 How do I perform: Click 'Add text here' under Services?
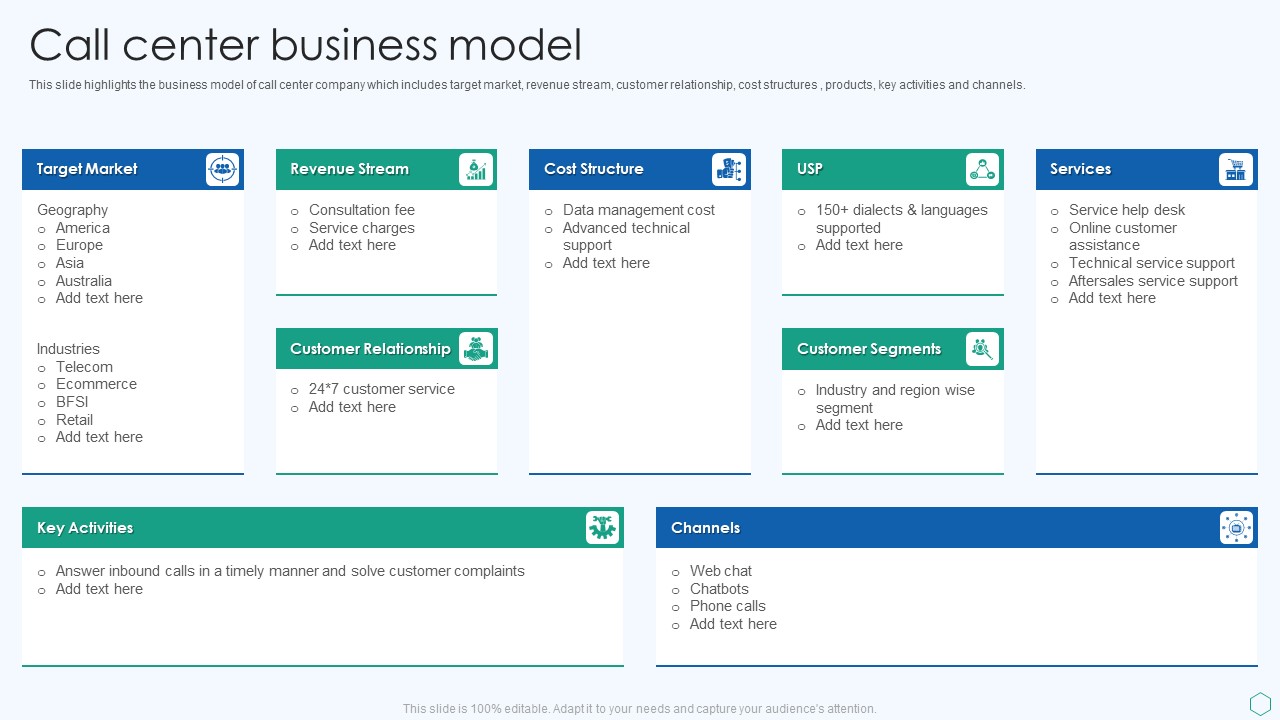[x=1112, y=298]
